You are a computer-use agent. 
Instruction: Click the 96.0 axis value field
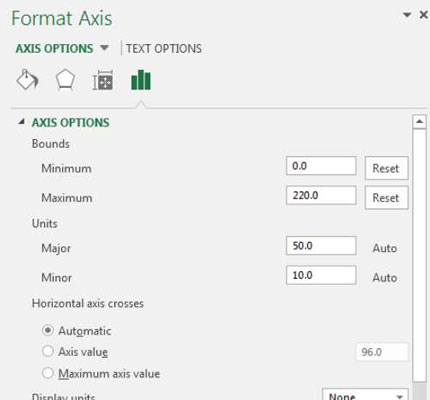click(382, 352)
